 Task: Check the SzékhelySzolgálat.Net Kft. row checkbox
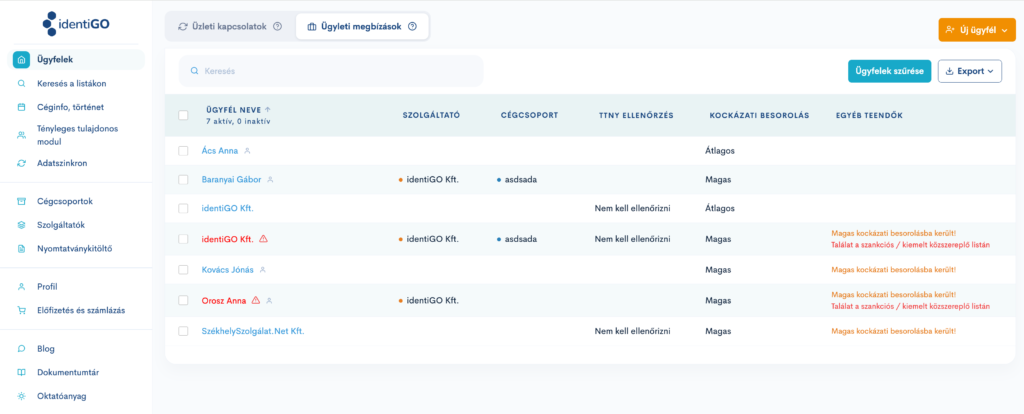pyautogui.click(x=184, y=331)
